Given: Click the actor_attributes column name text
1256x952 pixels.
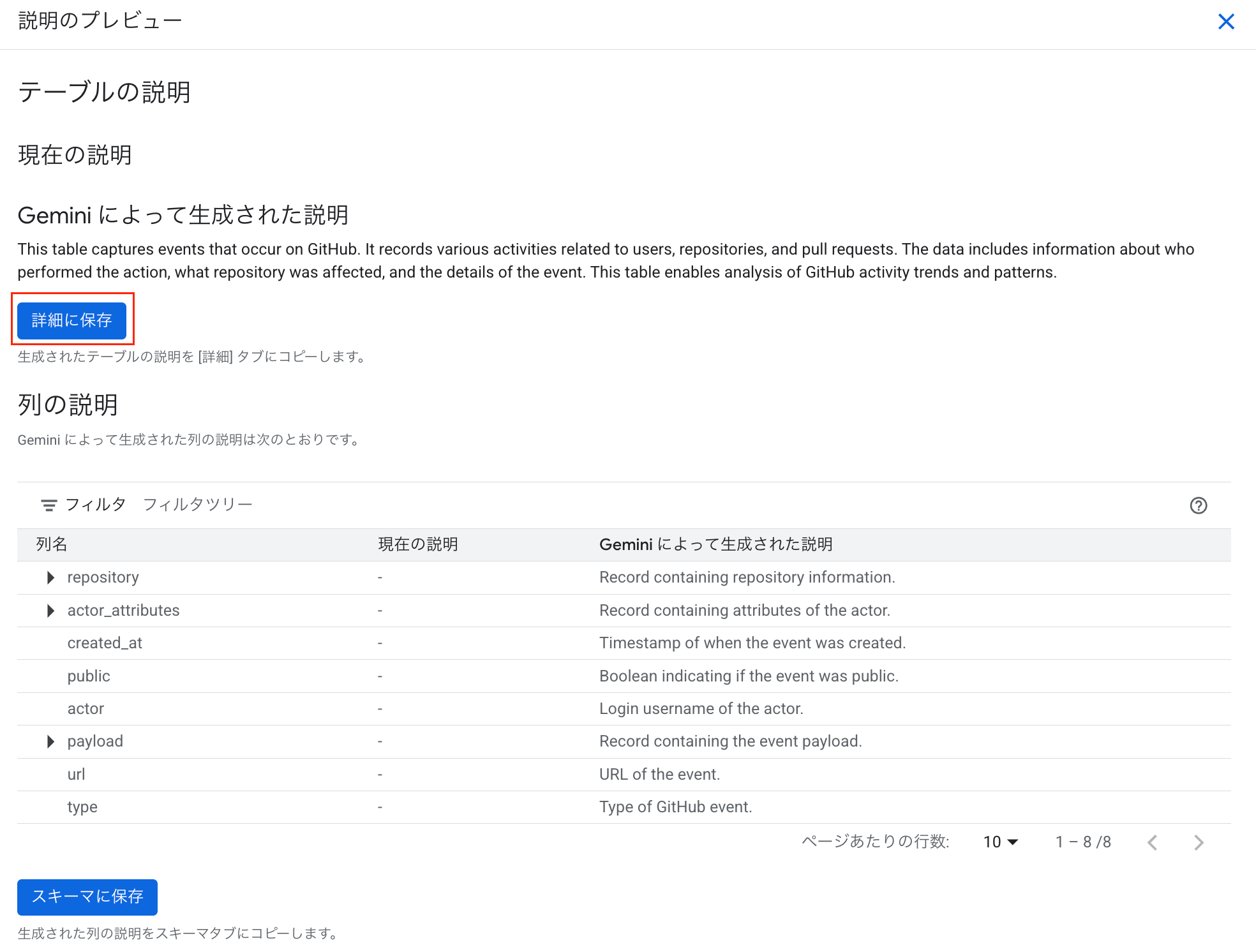Looking at the screenshot, I should (x=123, y=611).
